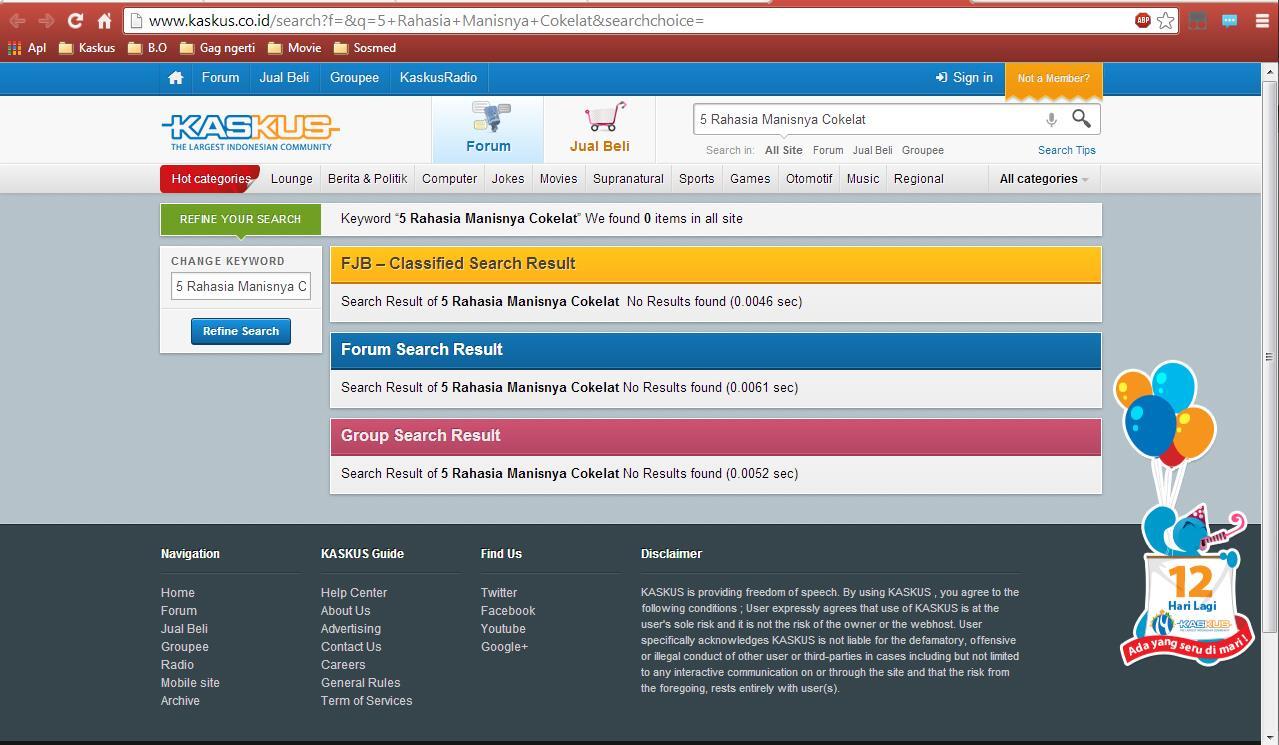
Task: Open Twitter footer link
Action: coord(499,593)
